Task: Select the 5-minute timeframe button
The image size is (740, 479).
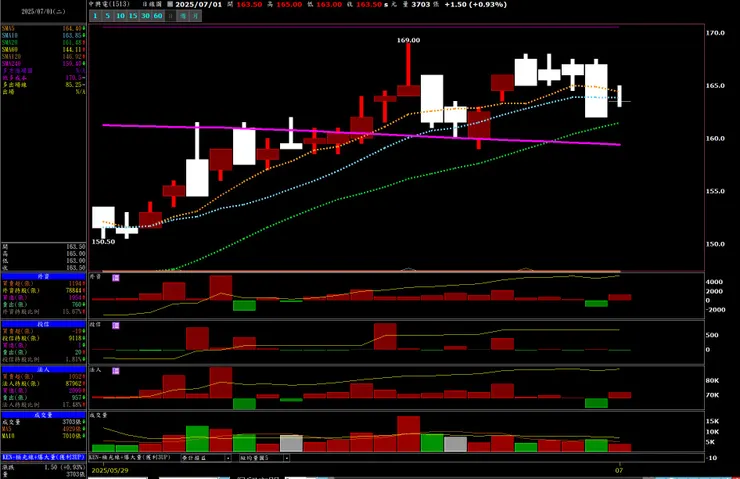Action: [108, 16]
